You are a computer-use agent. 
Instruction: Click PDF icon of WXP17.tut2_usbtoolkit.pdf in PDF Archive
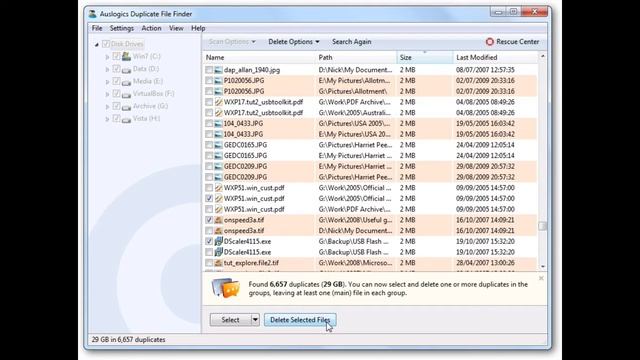(218, 102)
